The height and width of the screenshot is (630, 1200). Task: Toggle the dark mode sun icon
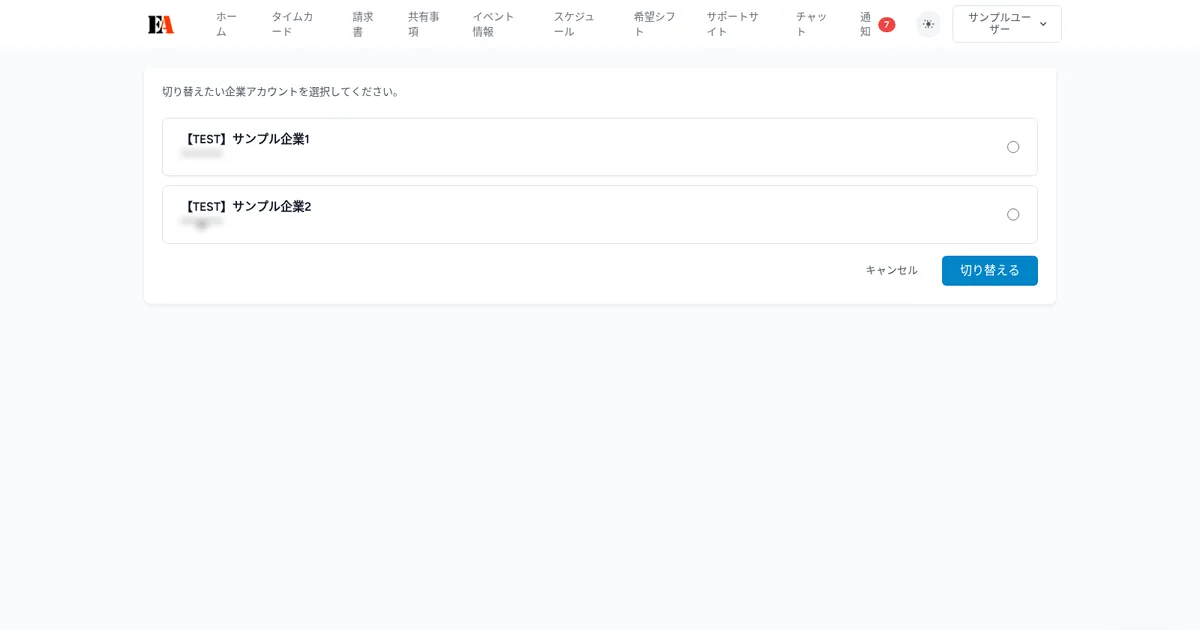[x=928, y=24]
